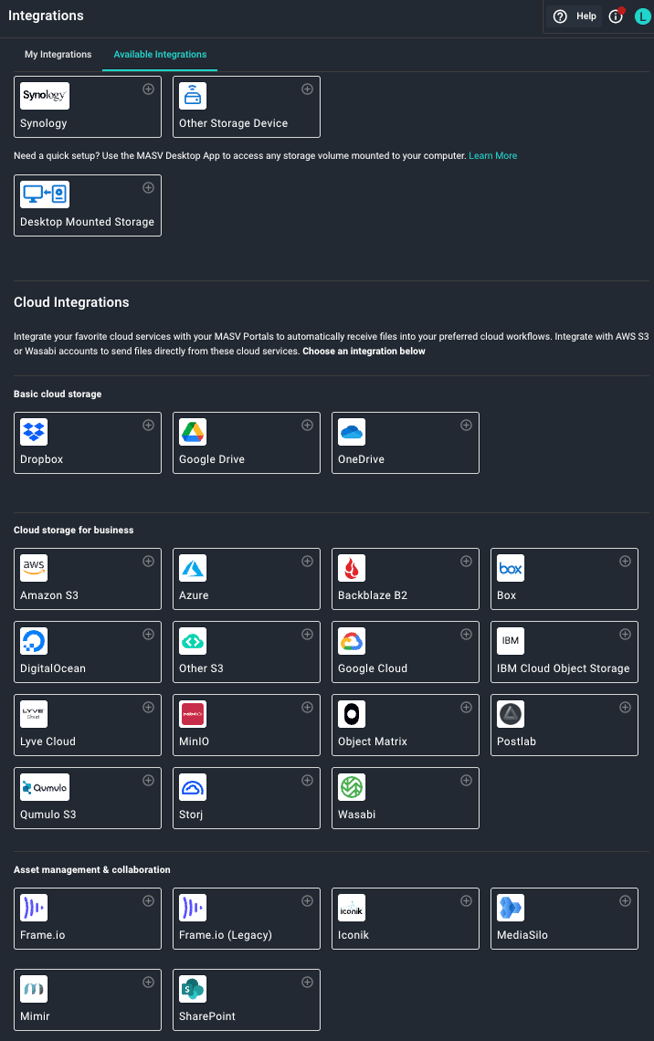Add Wasabi with its plus button
The image size is (654, 1041).
[466, 780]
